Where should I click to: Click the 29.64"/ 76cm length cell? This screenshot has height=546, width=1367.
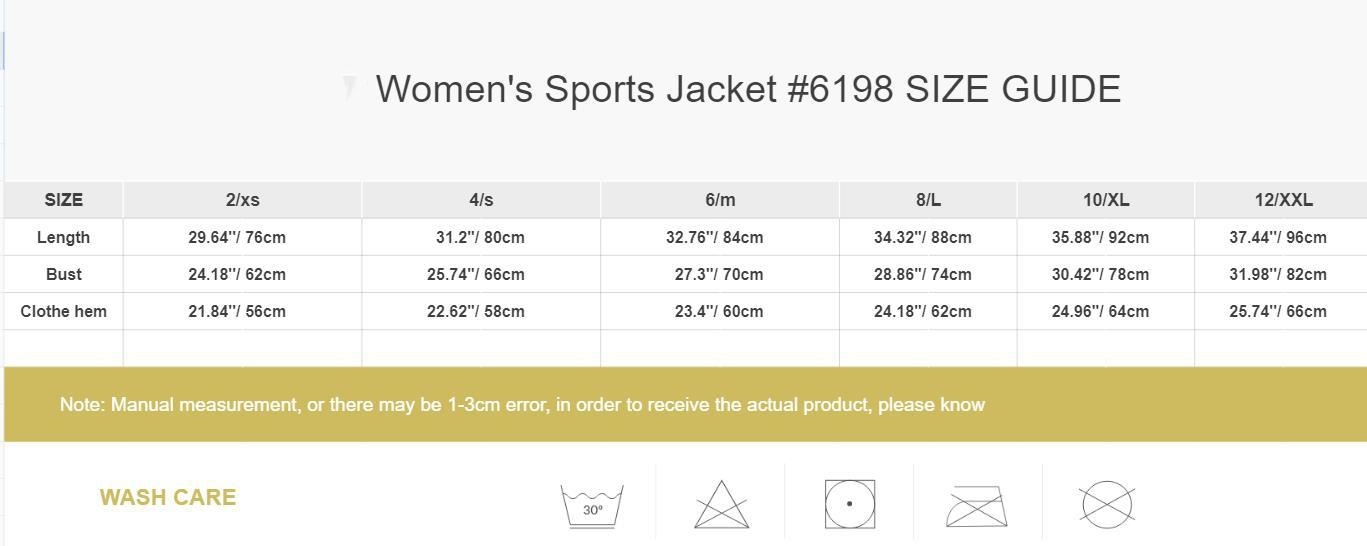237,237
